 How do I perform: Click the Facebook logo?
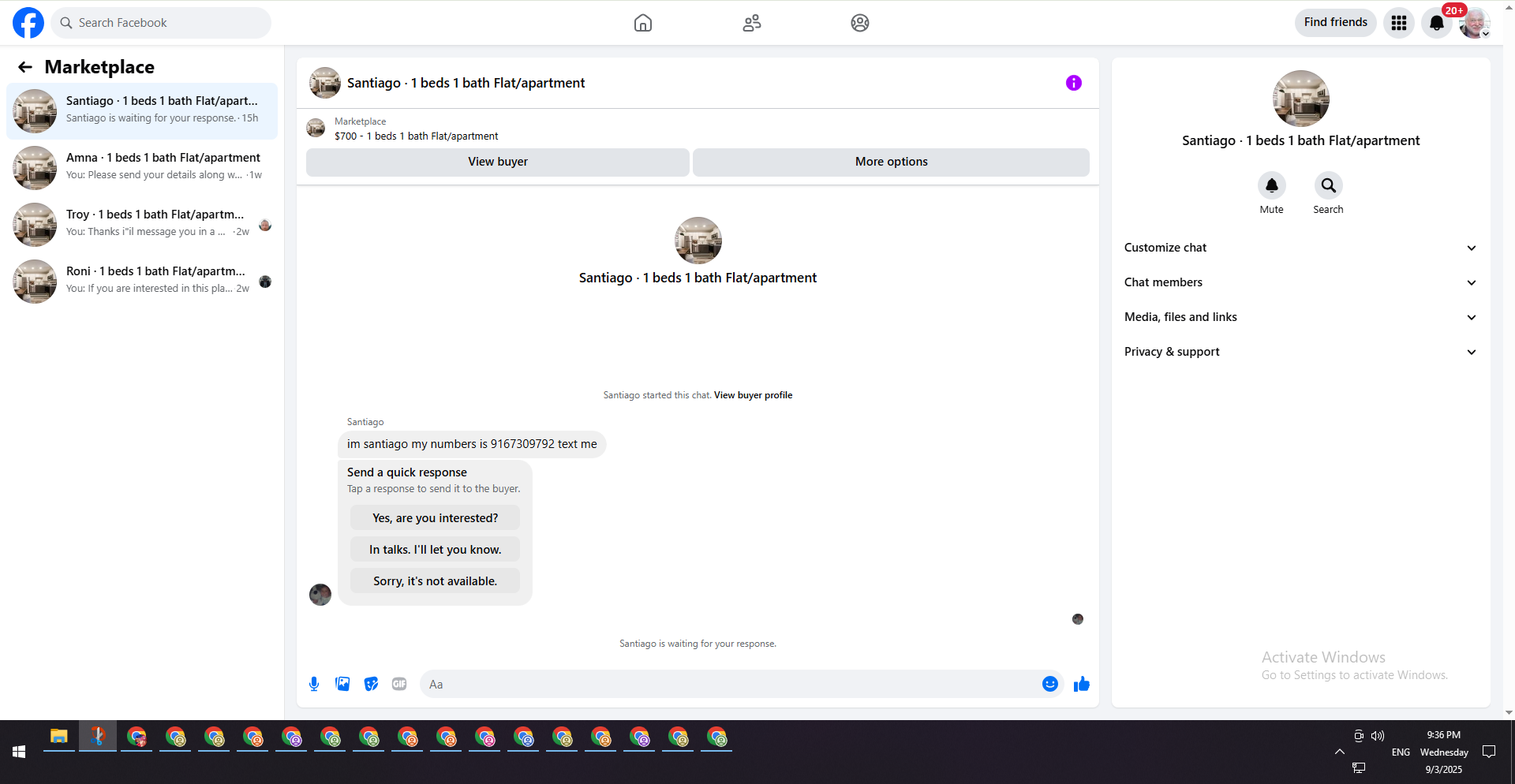click(x=28, y=23)
